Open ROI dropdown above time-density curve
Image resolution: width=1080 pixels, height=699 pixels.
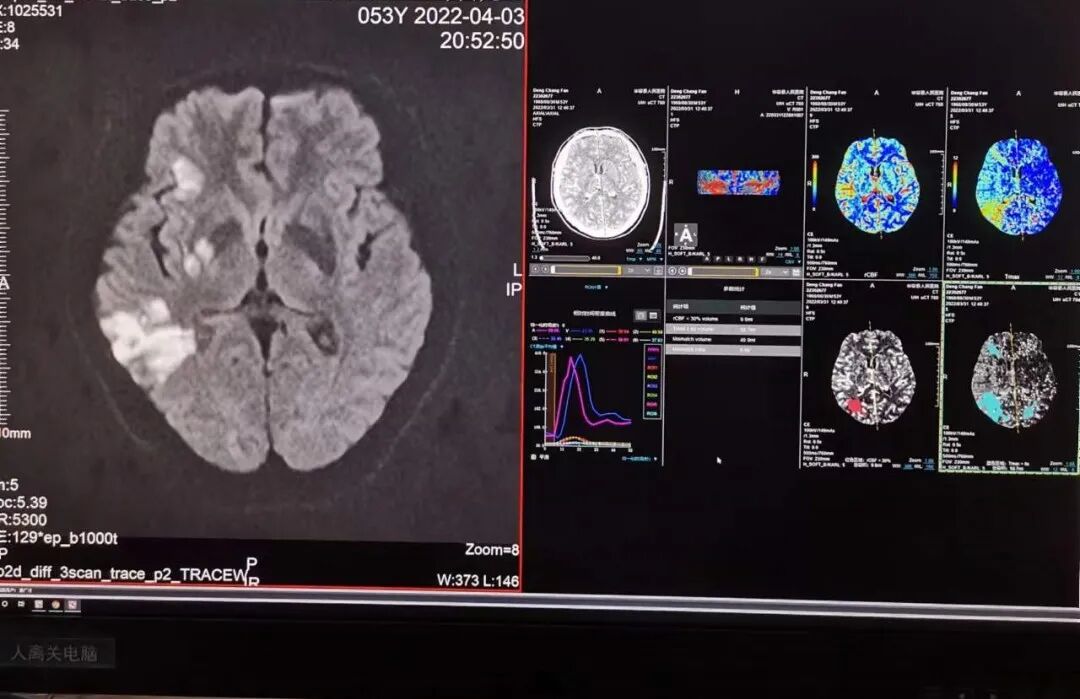pyautogui.click(x=596, y=287)
